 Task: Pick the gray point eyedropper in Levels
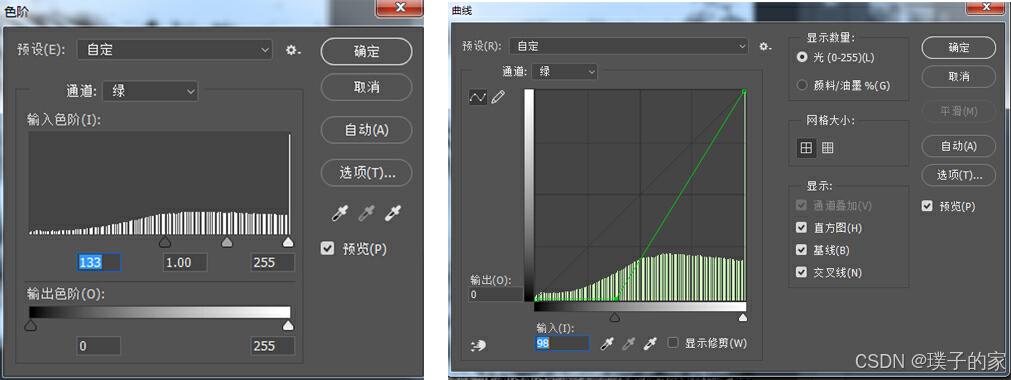(x=366, y=214)
